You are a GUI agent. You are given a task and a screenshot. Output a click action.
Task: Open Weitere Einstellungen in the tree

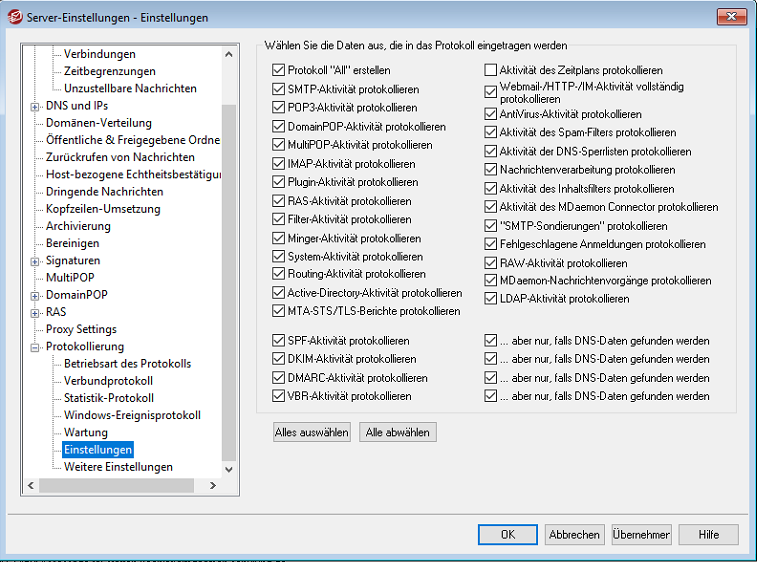(118, 467)
